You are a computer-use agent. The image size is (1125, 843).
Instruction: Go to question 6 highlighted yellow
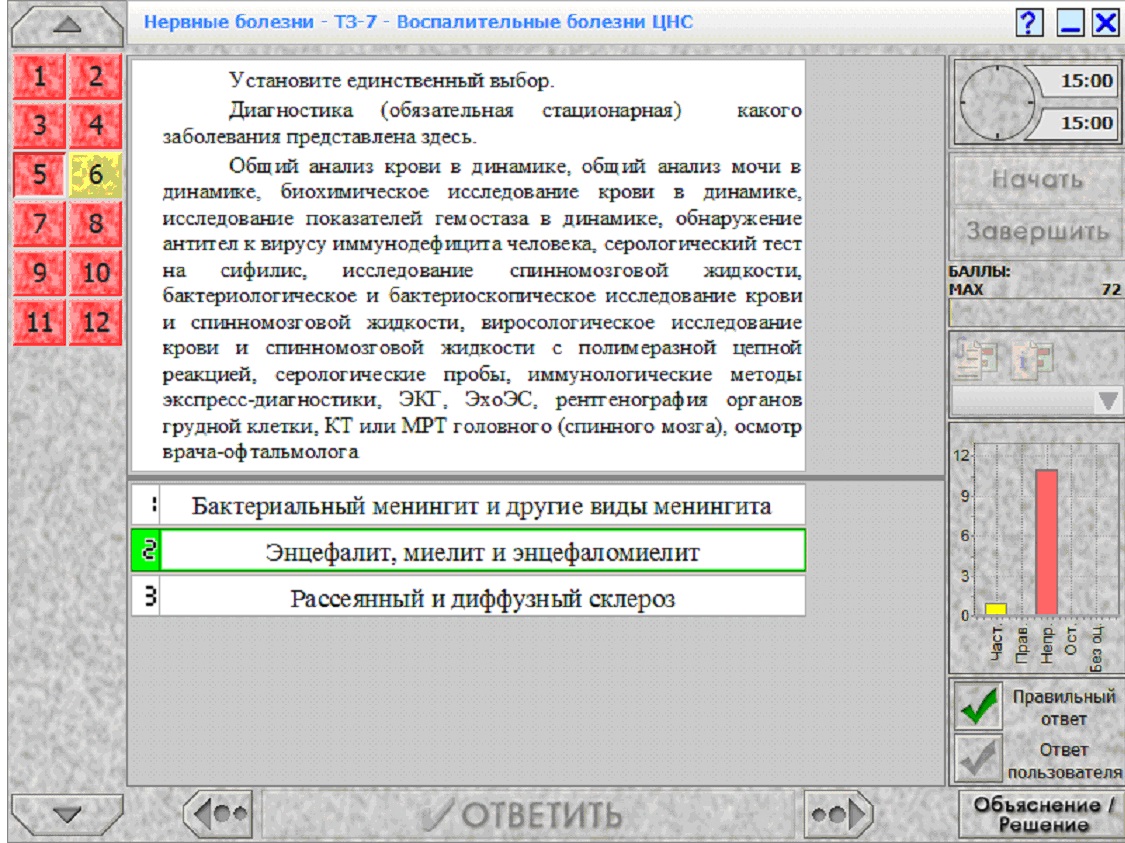95,174
